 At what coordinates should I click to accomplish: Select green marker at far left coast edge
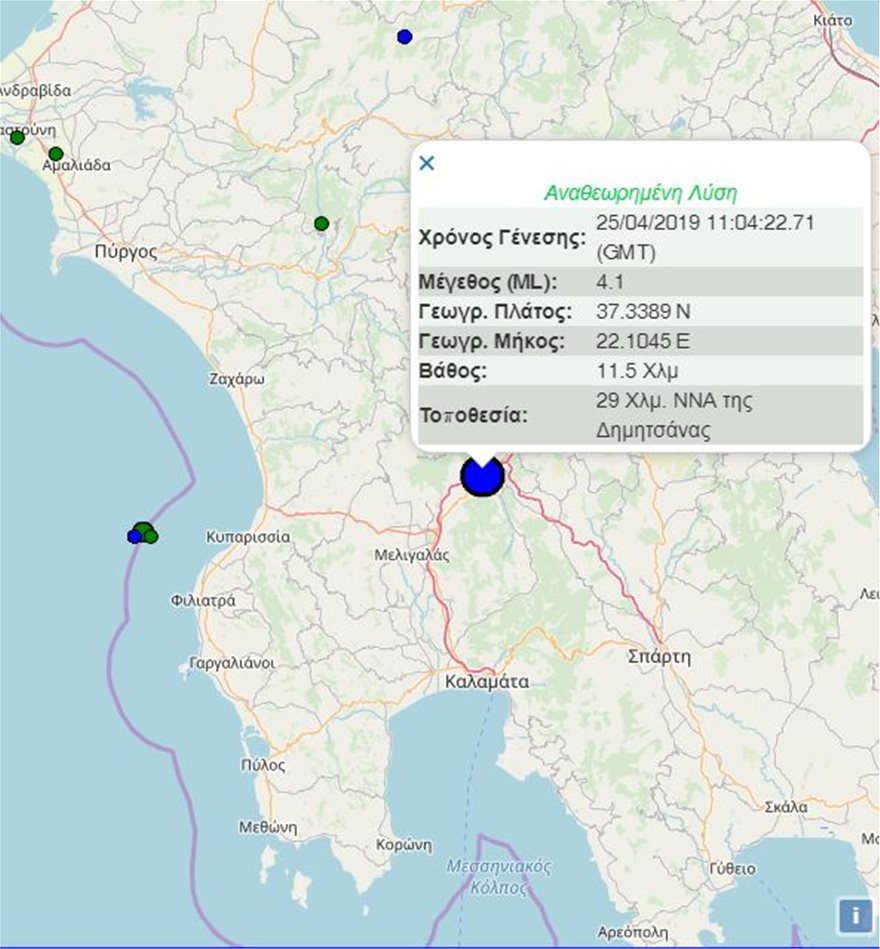pos(17,137)
